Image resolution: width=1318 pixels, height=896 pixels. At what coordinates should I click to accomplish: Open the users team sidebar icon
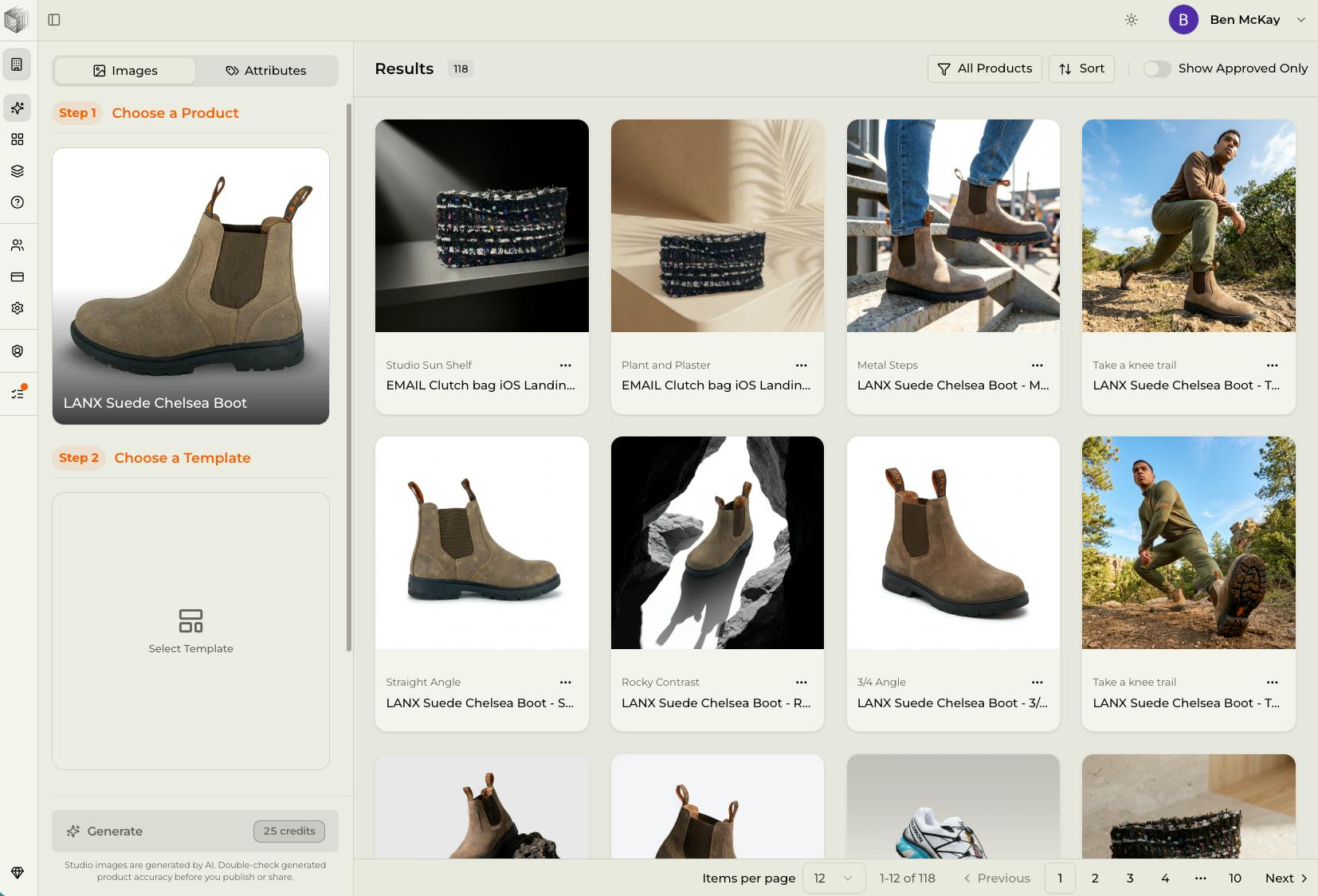(x=17, y=245)
